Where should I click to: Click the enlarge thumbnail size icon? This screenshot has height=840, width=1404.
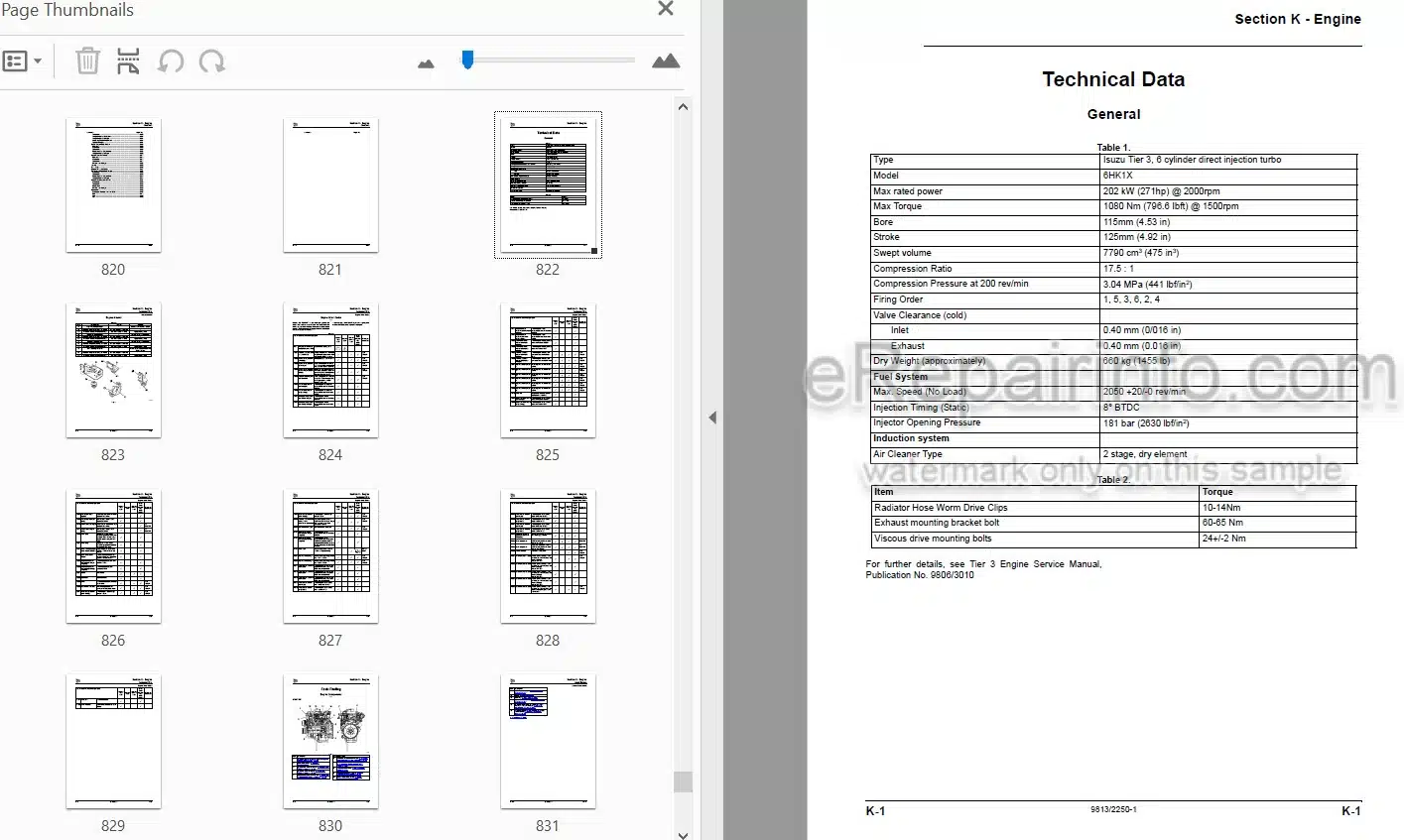pyautogui.click(x=666, y=61)
